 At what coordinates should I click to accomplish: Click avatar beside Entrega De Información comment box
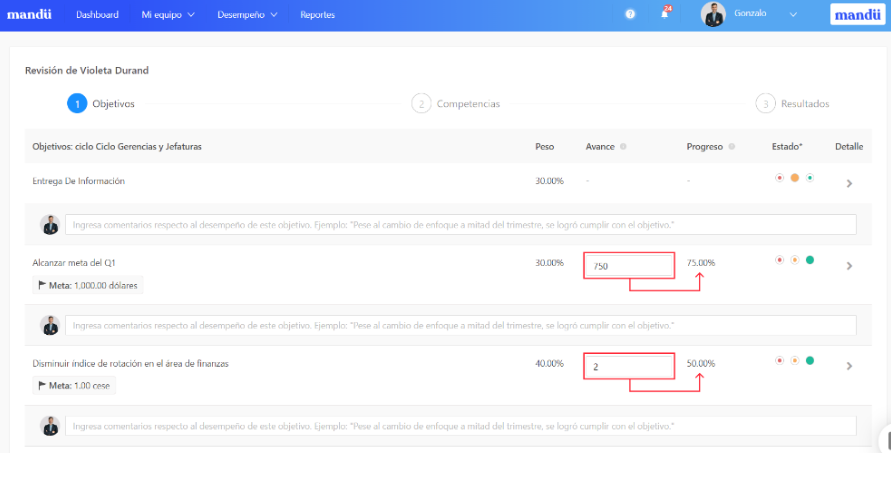[50, 225]
